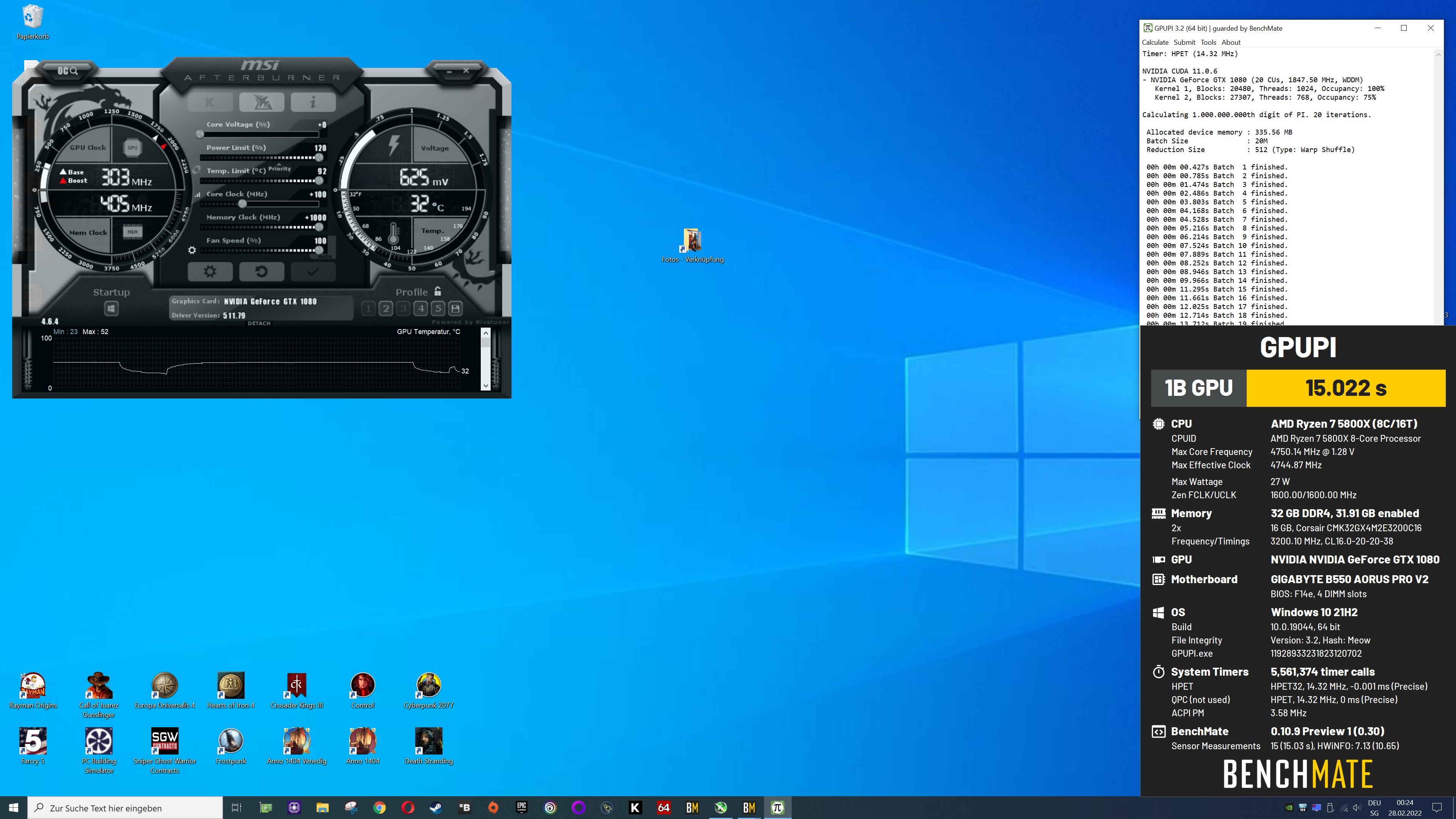Select the Death Stranding desktop shortcut

(428, 746)
